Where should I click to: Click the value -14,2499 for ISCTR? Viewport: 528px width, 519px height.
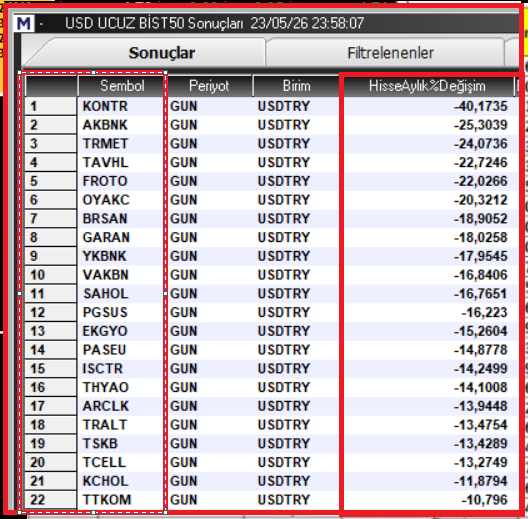coord(481,369)
